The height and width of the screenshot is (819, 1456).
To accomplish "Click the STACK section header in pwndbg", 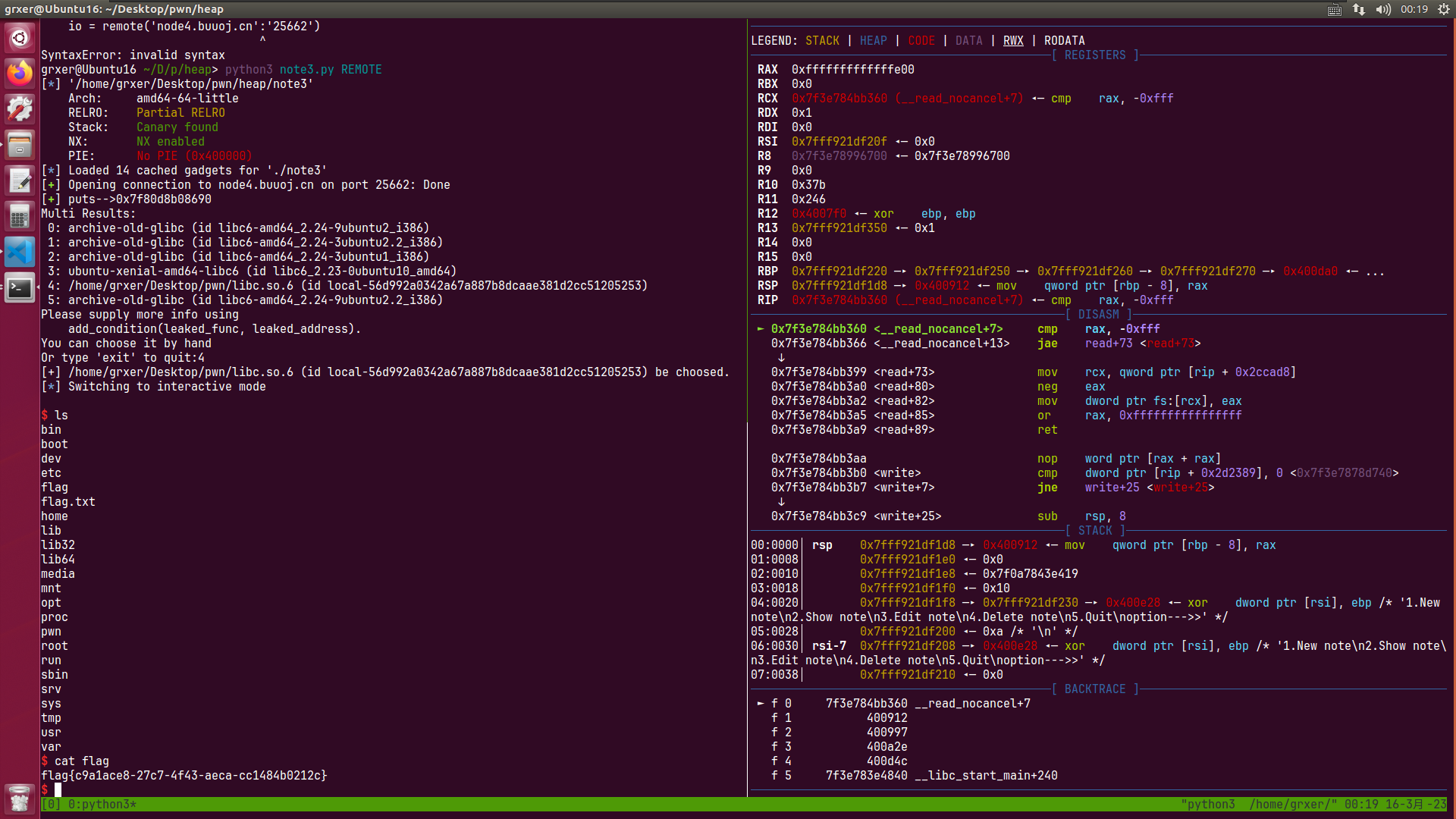I will (x=1095, y=531).
